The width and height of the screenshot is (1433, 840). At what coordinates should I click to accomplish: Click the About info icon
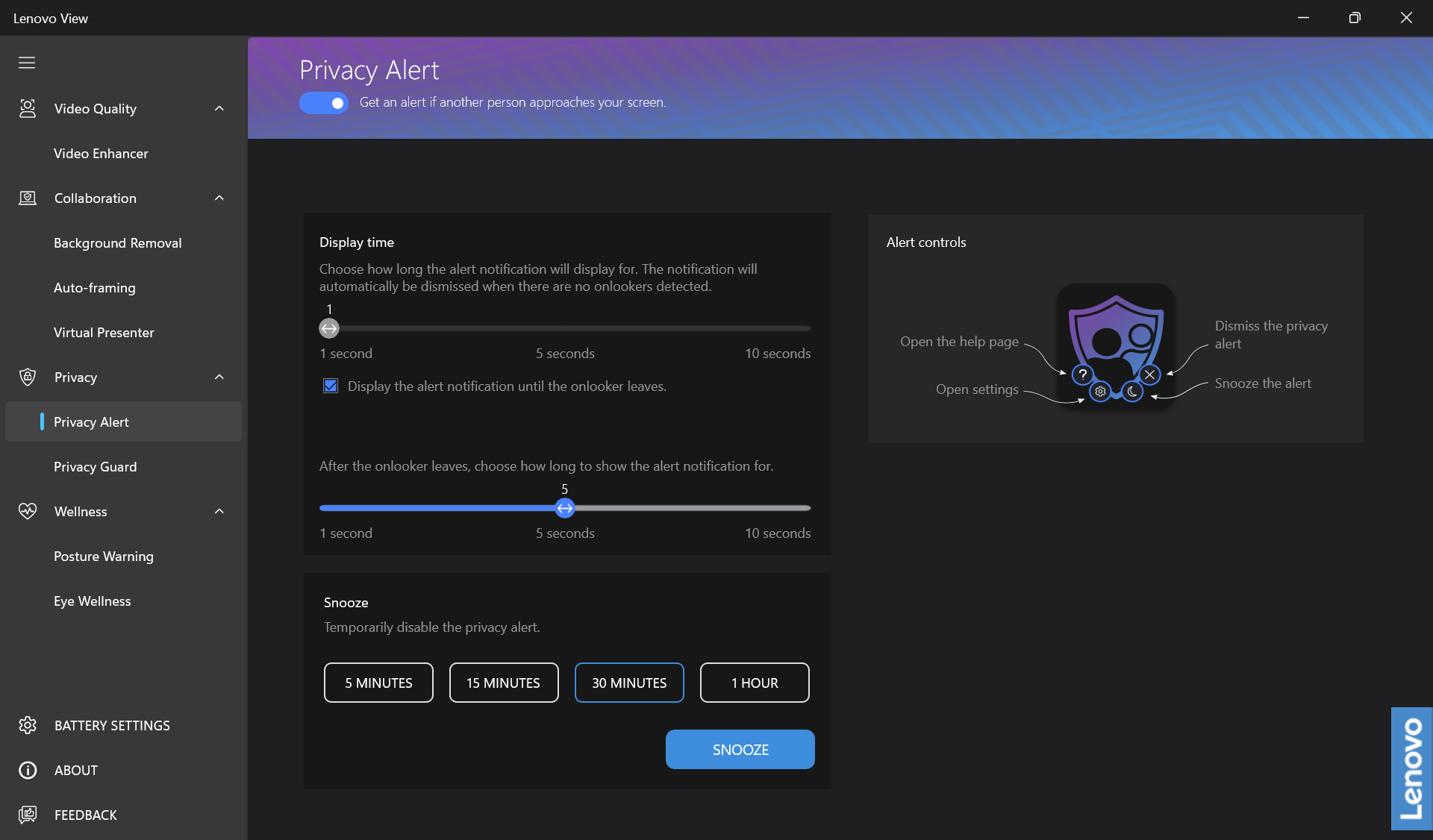(28, 770)
